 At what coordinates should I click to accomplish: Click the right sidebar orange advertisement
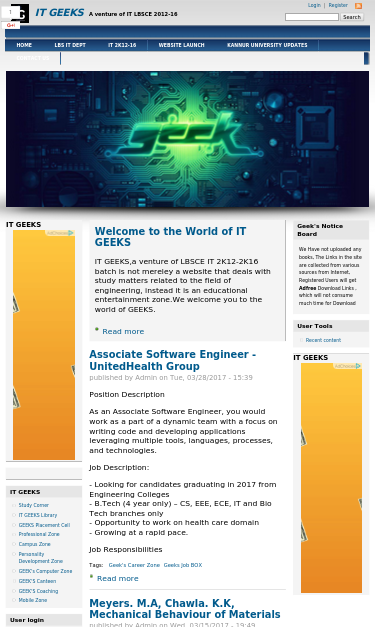click(331, 478)
